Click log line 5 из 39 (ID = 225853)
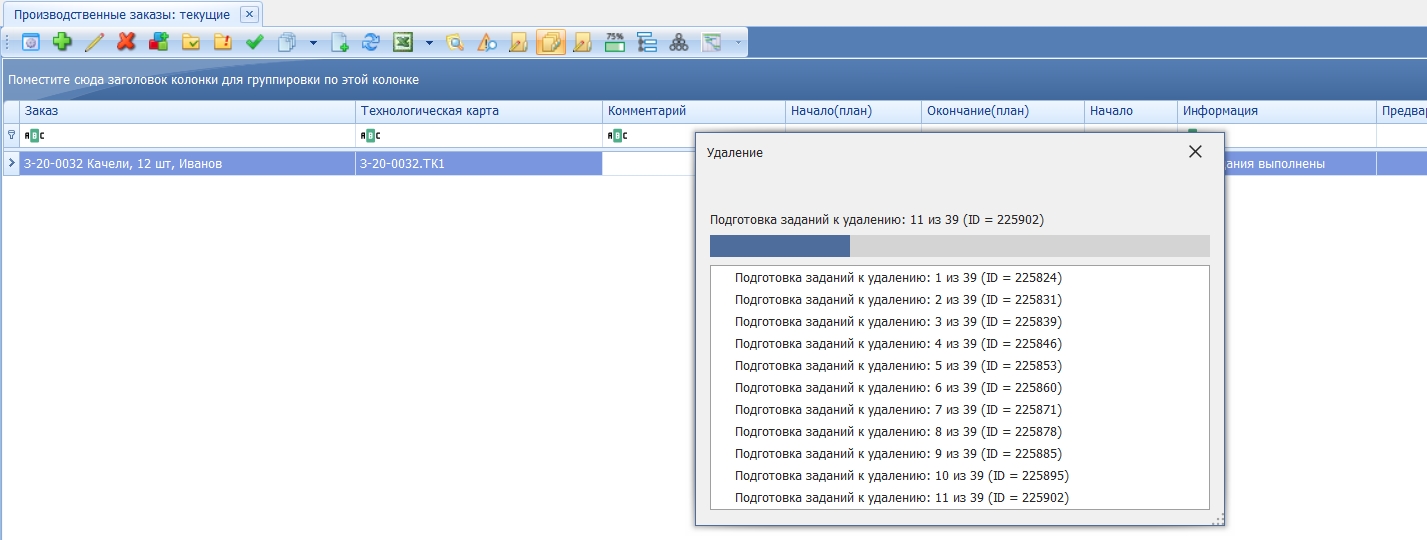Image resolution: width=1427 pixels, height=540 pixels. coord(898,365)
